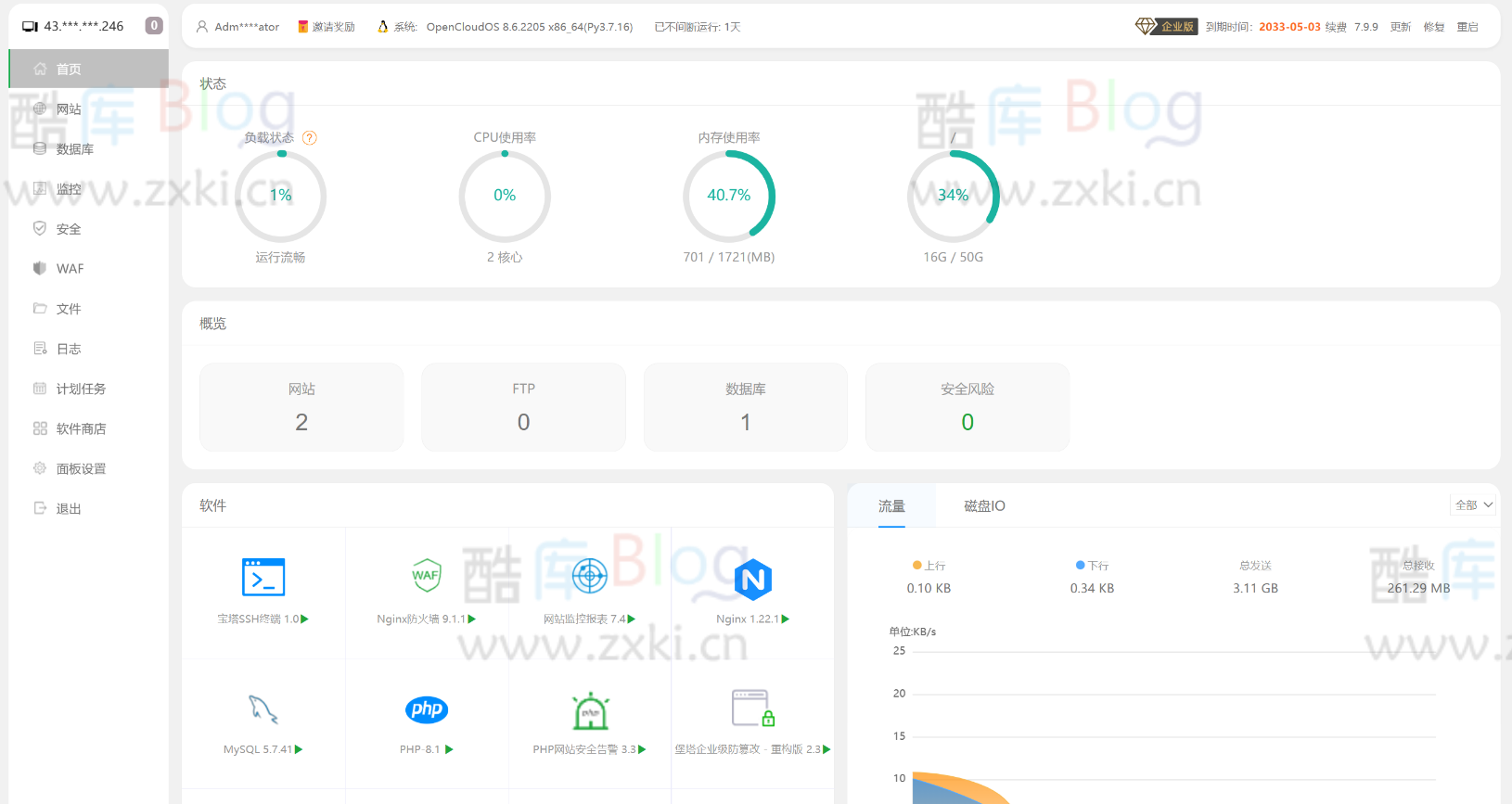Click the 到期时间 2033-05-03 date
The height and width of the screenshot is (804, 1512).
pos(1289,27)
